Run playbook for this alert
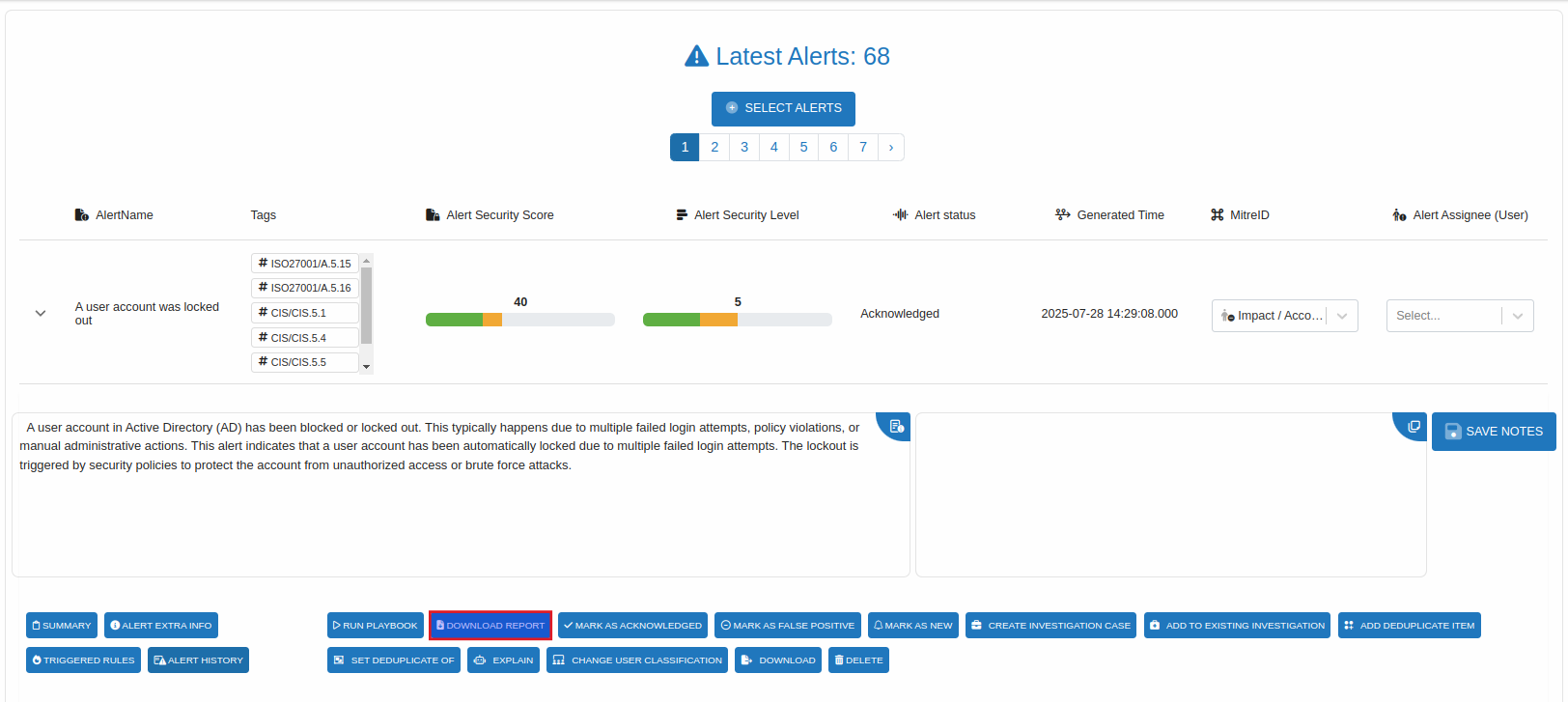Viewport: 1568px width, 702px height. [375, 626]
